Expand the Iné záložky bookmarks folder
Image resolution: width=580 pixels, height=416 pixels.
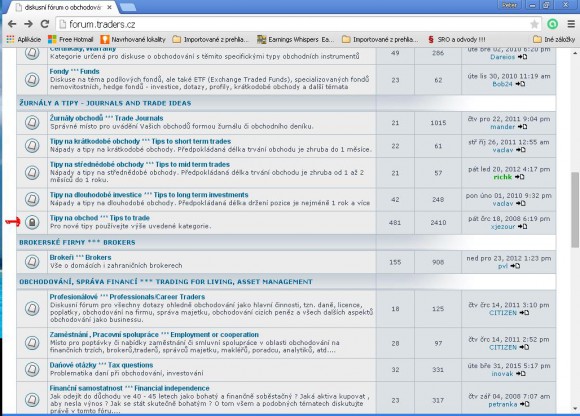point(554,39)
